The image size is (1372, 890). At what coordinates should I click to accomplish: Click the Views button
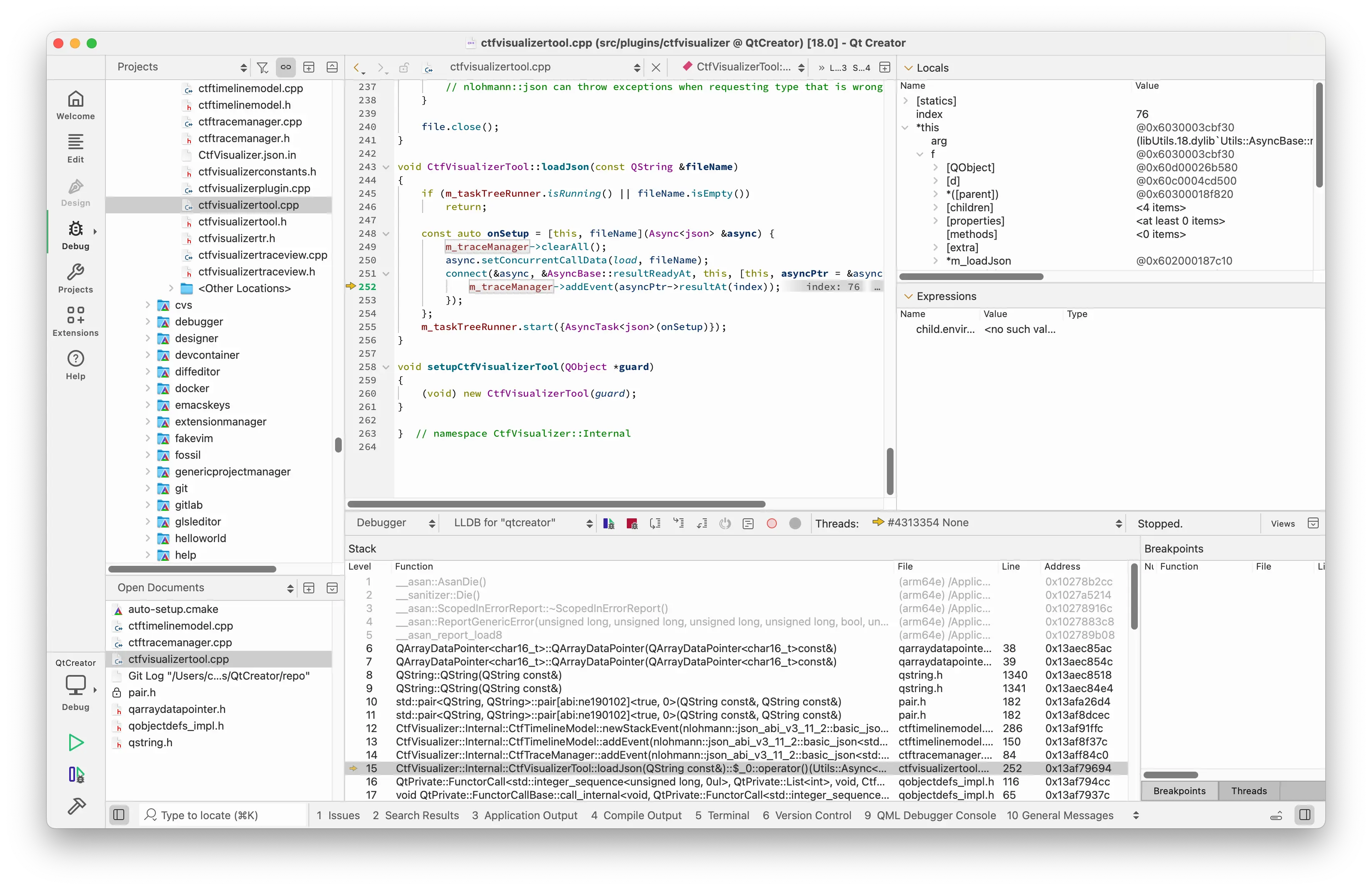(1283, 523)
